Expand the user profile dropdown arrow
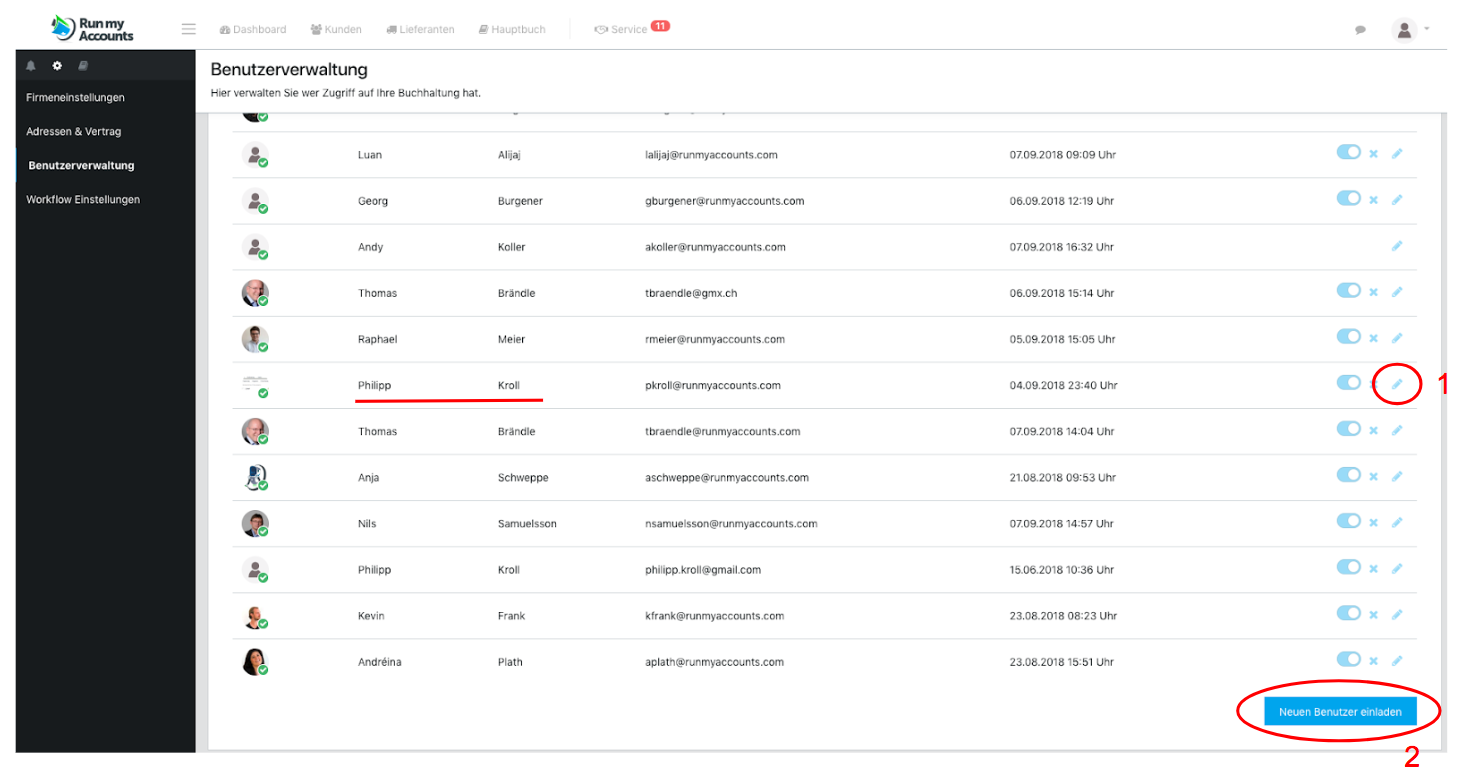Viewport: 1460px width, 777px height. 1427,29
